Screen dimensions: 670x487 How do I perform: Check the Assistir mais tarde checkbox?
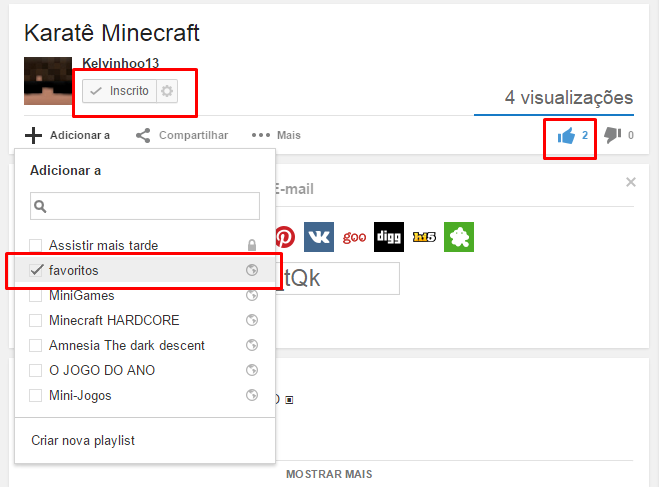click(35, 245)
